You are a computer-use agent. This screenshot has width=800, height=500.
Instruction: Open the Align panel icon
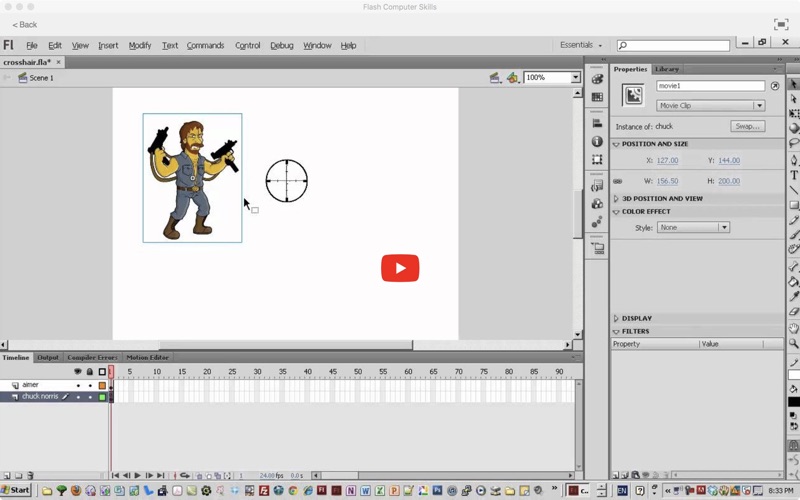tap(597, 123)
